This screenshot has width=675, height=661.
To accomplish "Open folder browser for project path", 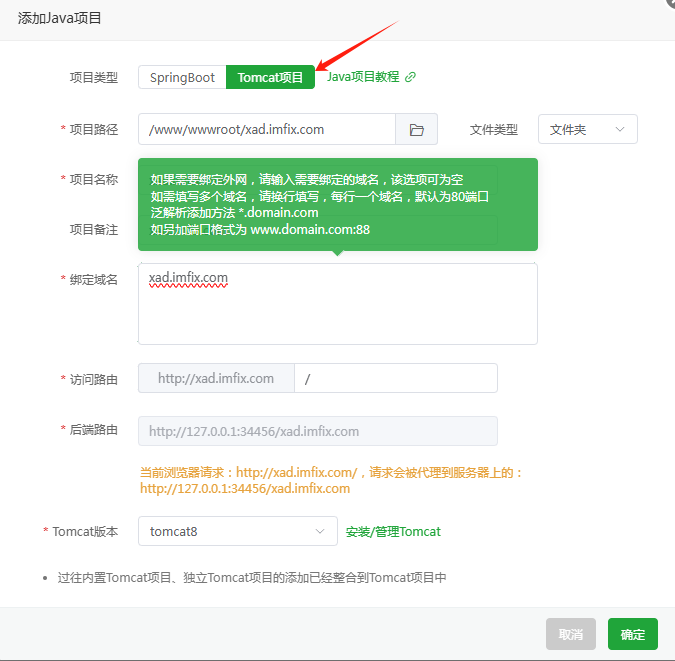I will tap(416, 129).
